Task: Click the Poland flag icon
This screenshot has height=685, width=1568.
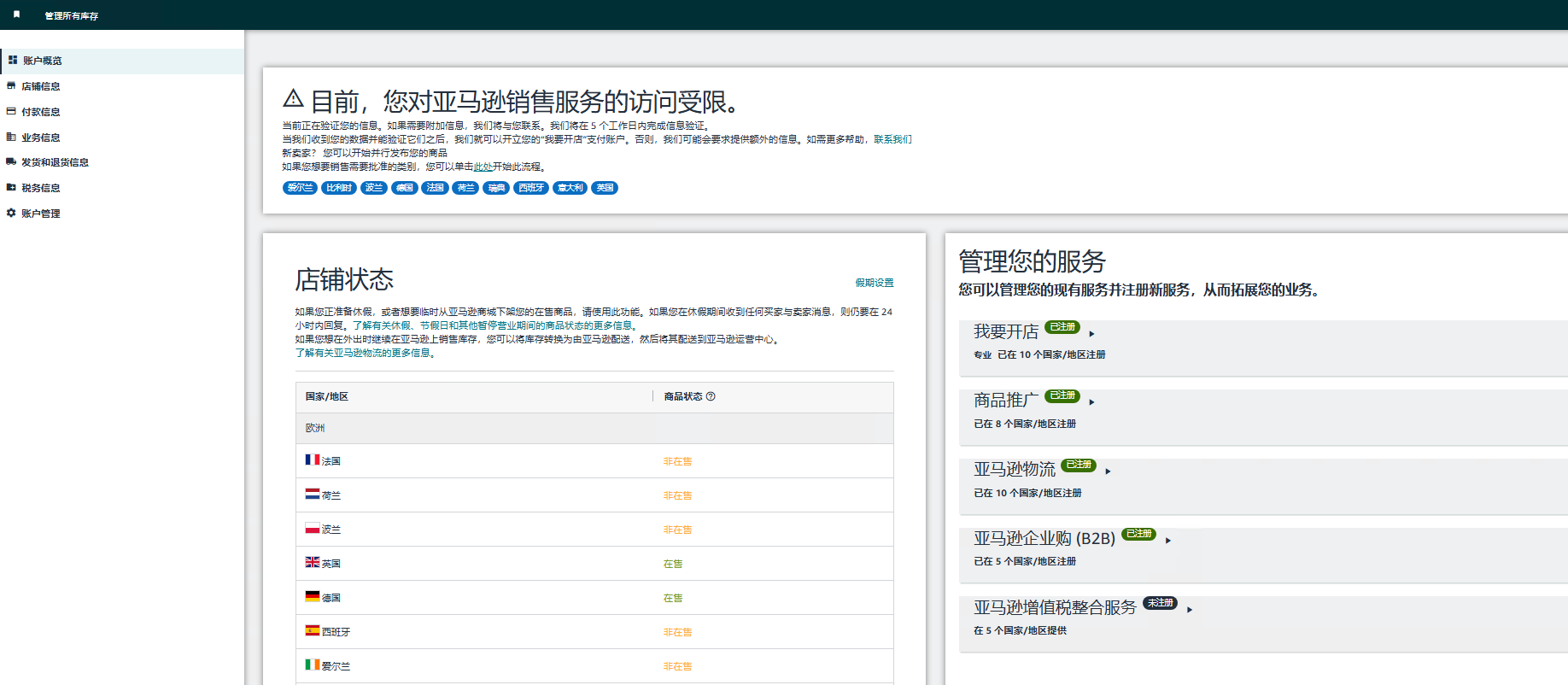Action: click(313, 528)
